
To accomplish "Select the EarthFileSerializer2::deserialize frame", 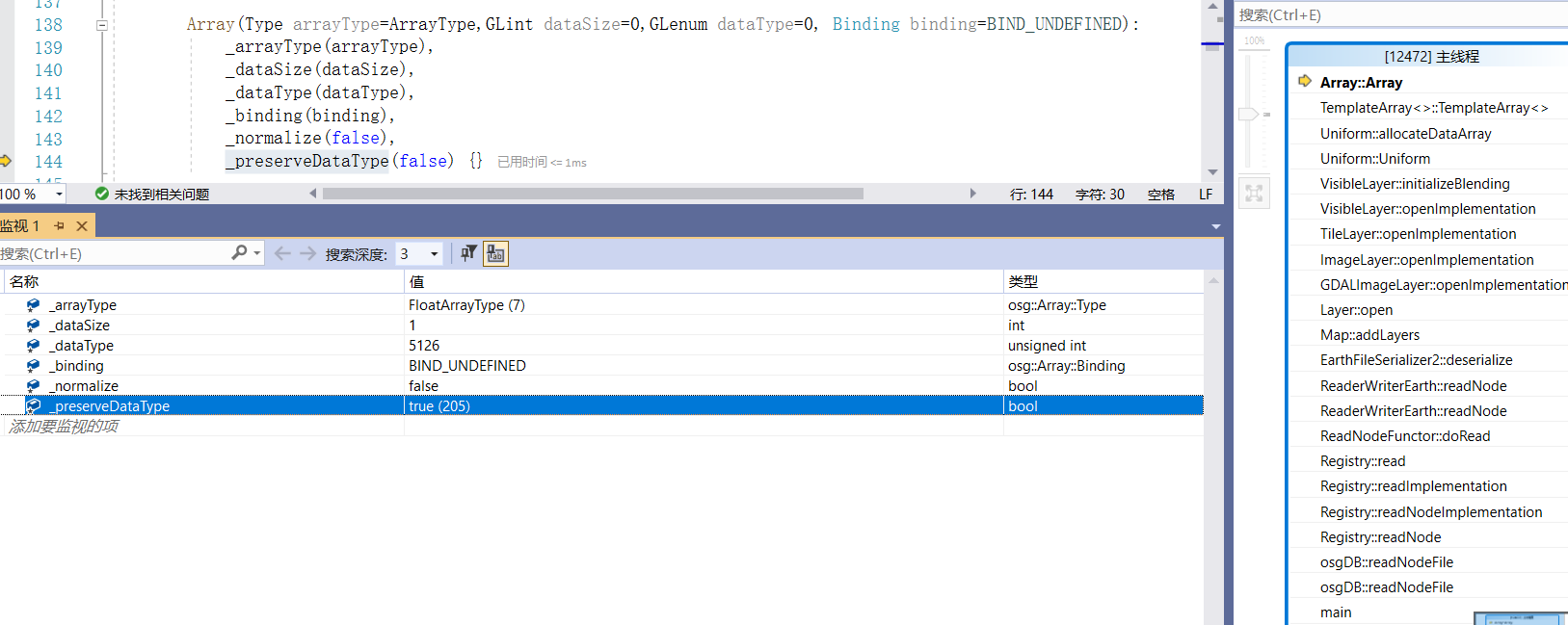I will pyautogui.click(x=1416, y=360).
